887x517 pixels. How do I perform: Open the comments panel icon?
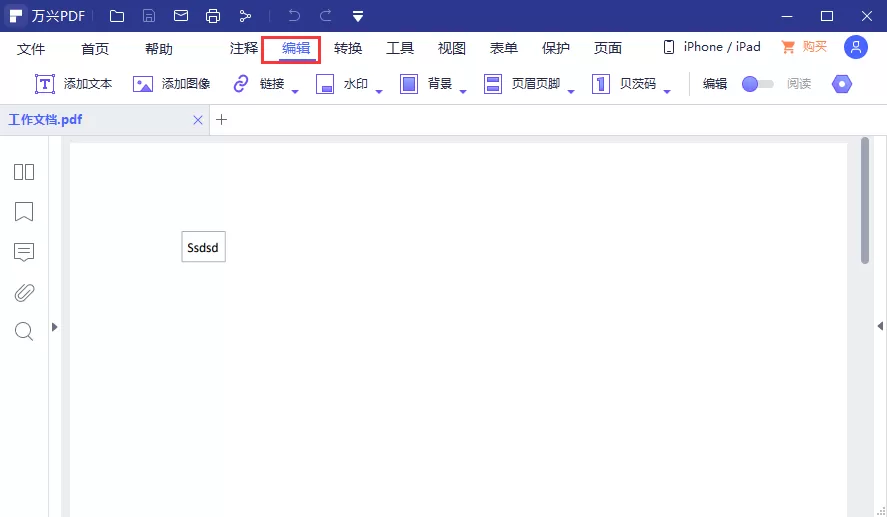tap(24, 252)
